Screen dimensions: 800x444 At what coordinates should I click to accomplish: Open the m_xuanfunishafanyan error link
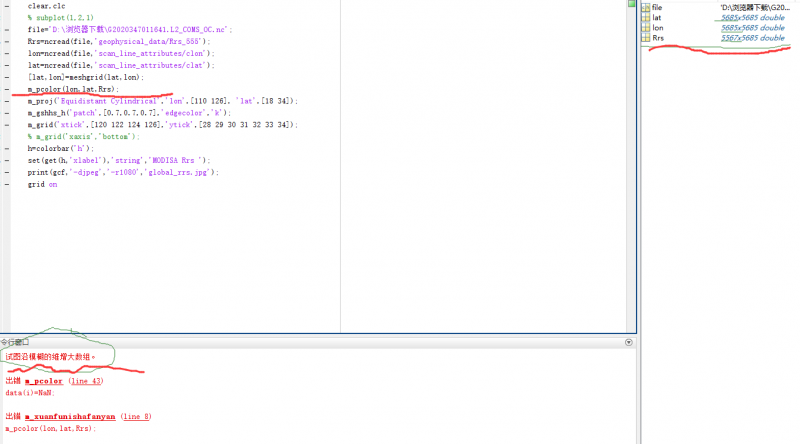coord(71,416)
